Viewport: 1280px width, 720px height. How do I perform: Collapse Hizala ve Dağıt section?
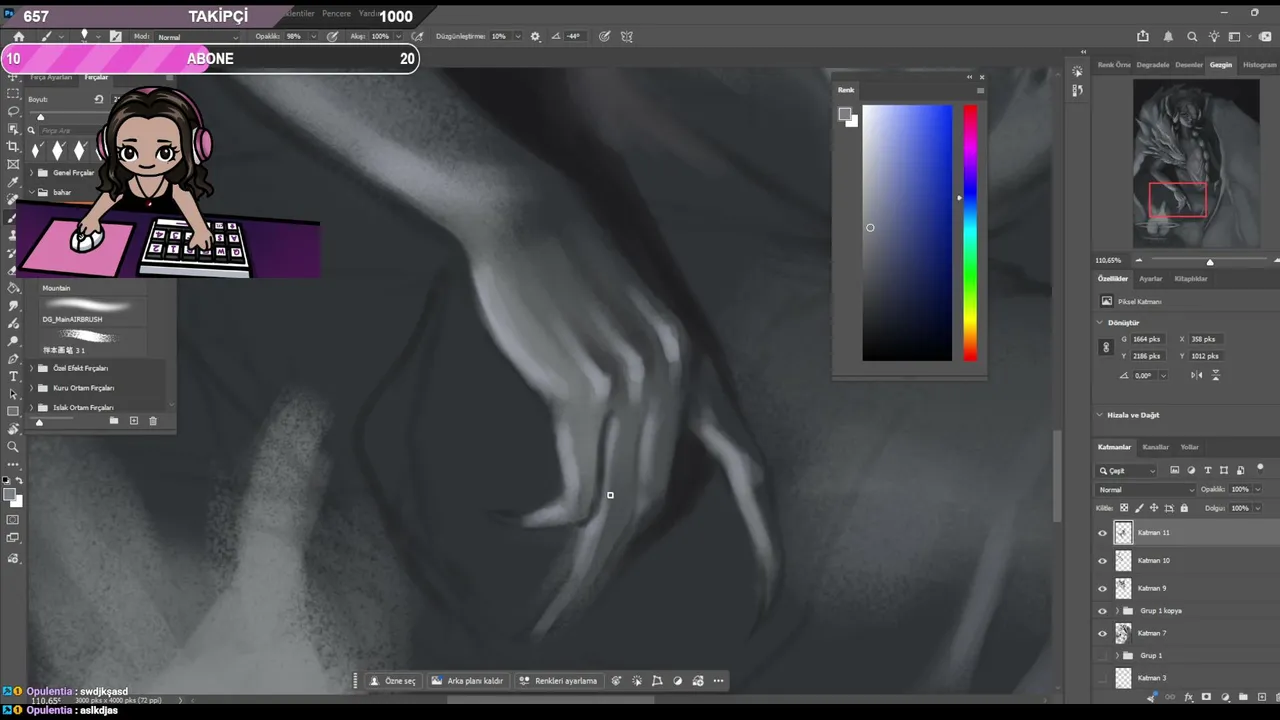(1100, 415)
